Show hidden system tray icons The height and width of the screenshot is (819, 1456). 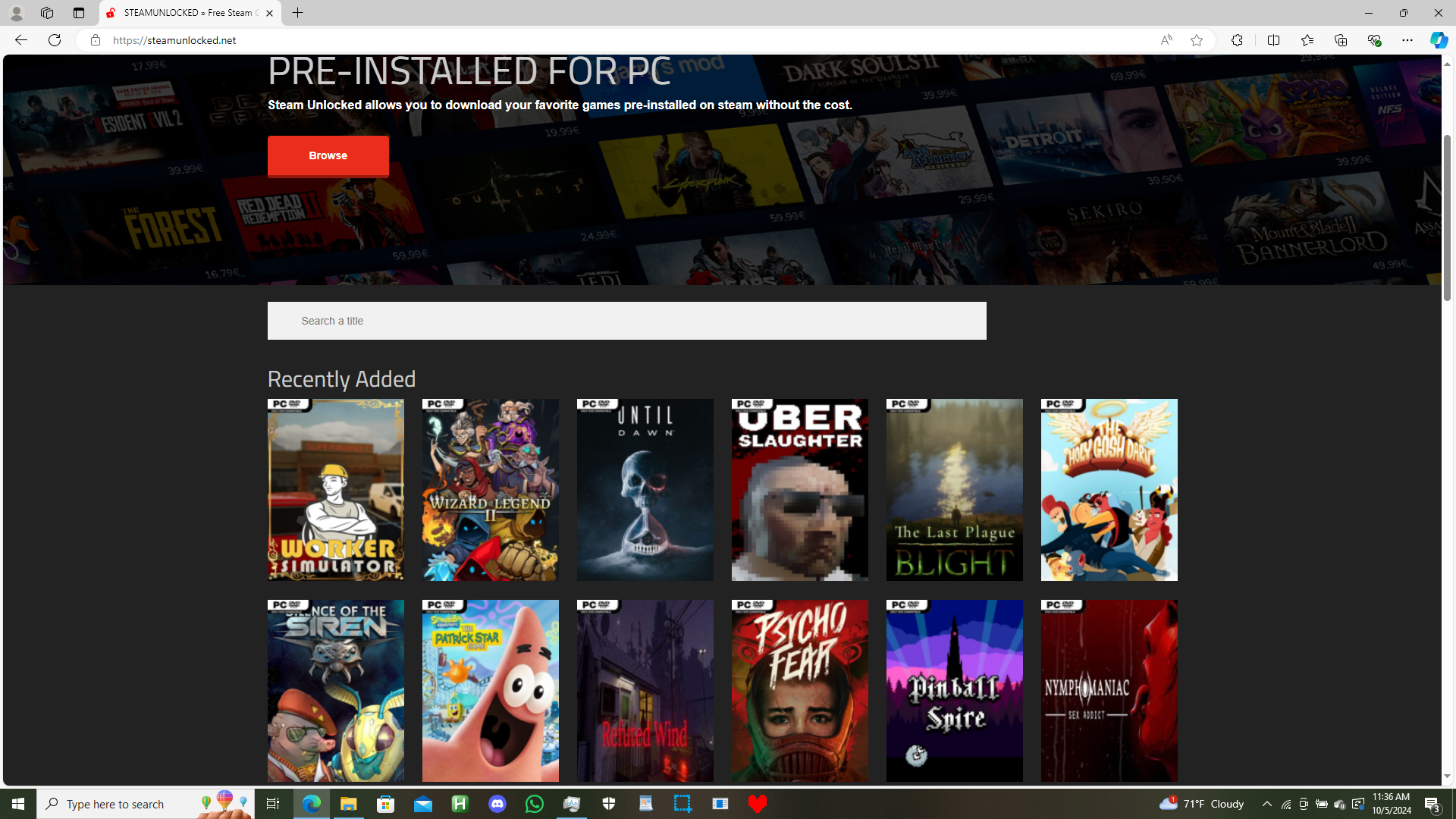(1266, 804)
